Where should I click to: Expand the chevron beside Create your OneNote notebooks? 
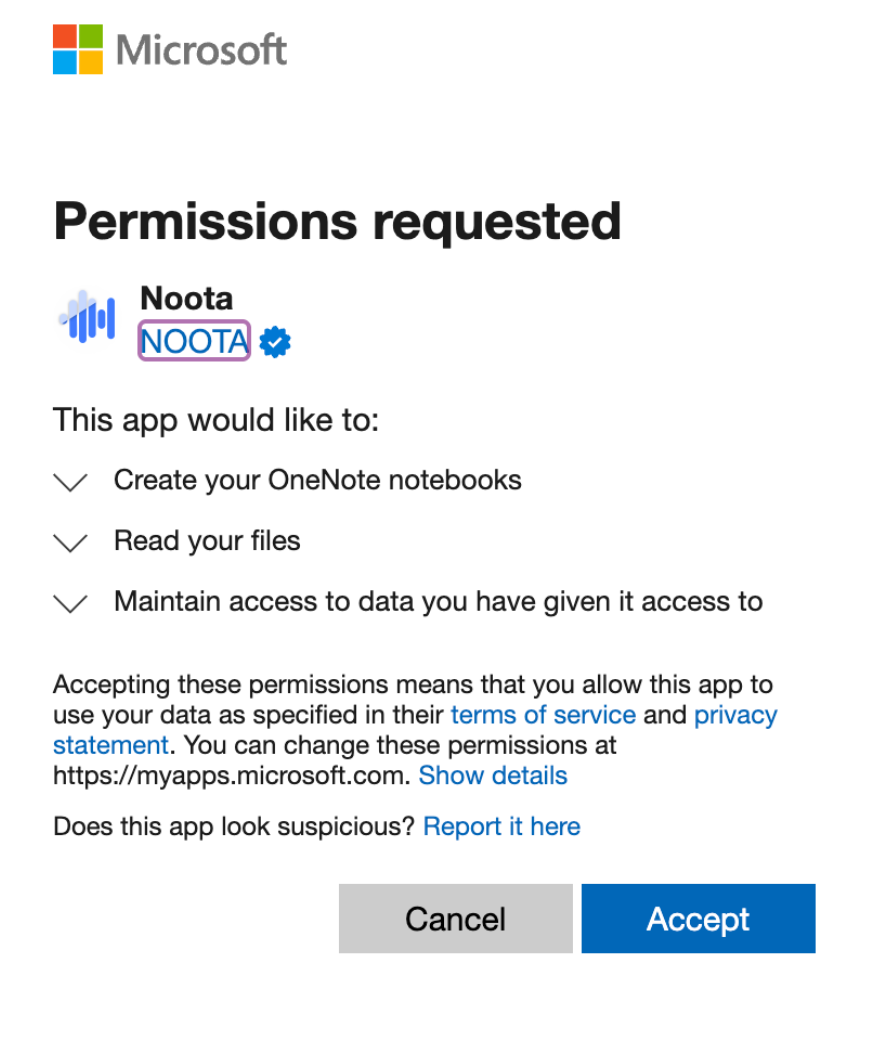click(x=70, y=482)
